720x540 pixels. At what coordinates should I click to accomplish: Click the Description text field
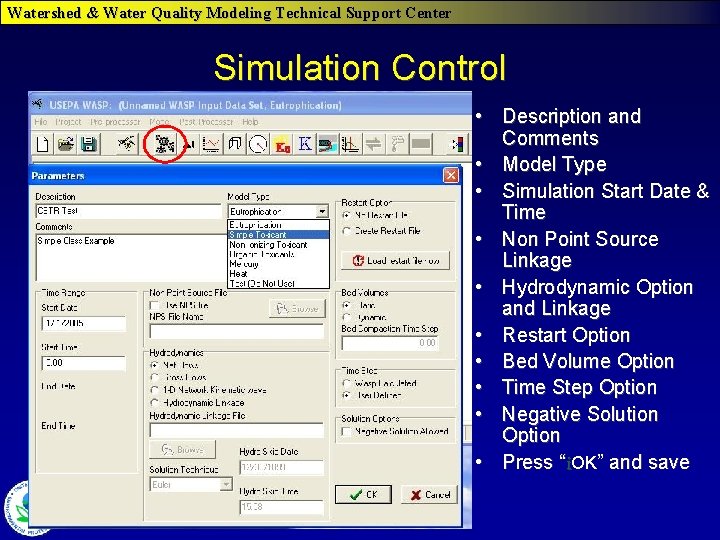128,211
